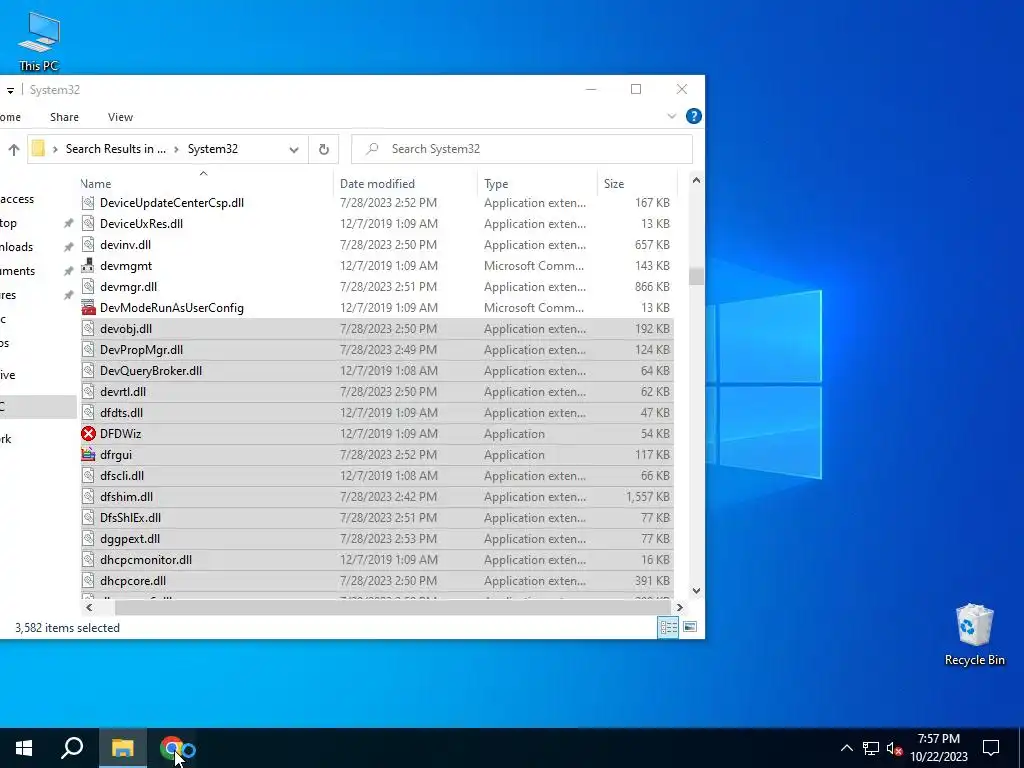The width and height of the screenshot is (1024, 768).
Task: Select the DevModeRunAsUserConfig file icon
Action: (x=88, y=308)
